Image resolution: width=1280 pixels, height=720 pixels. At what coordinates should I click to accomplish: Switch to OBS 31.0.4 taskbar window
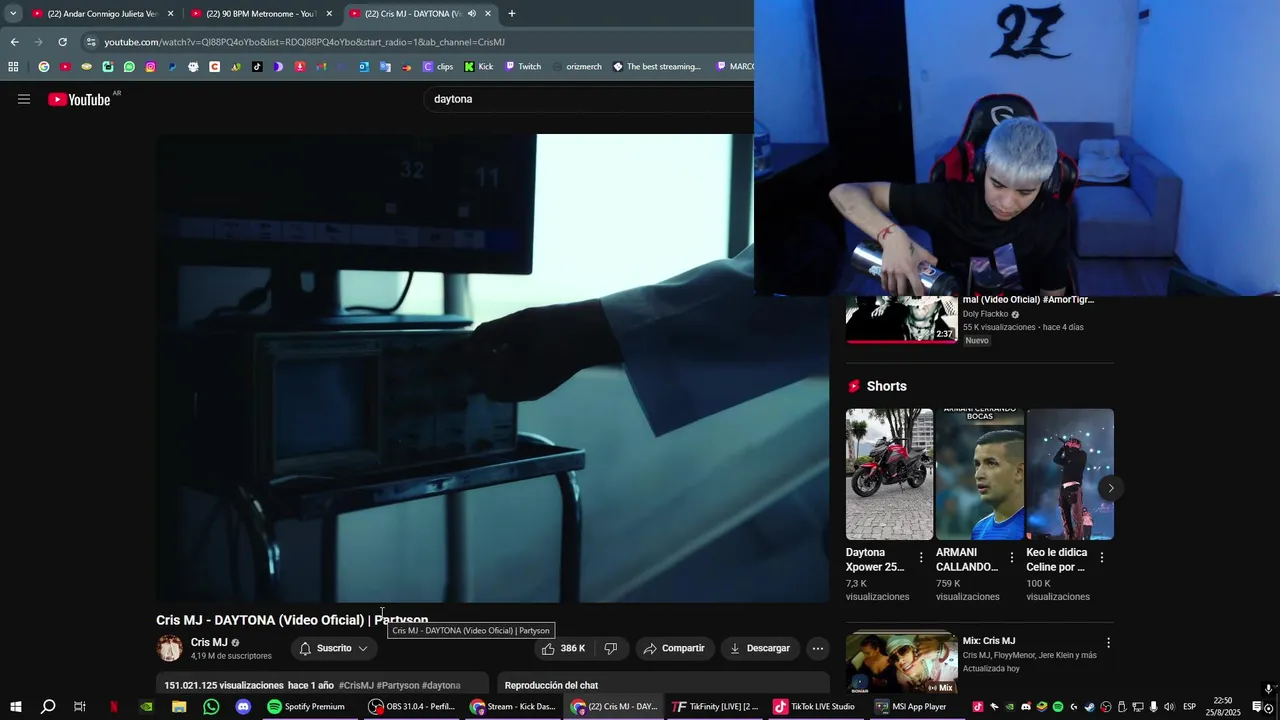pyautogui.click(x=411, y=707)
